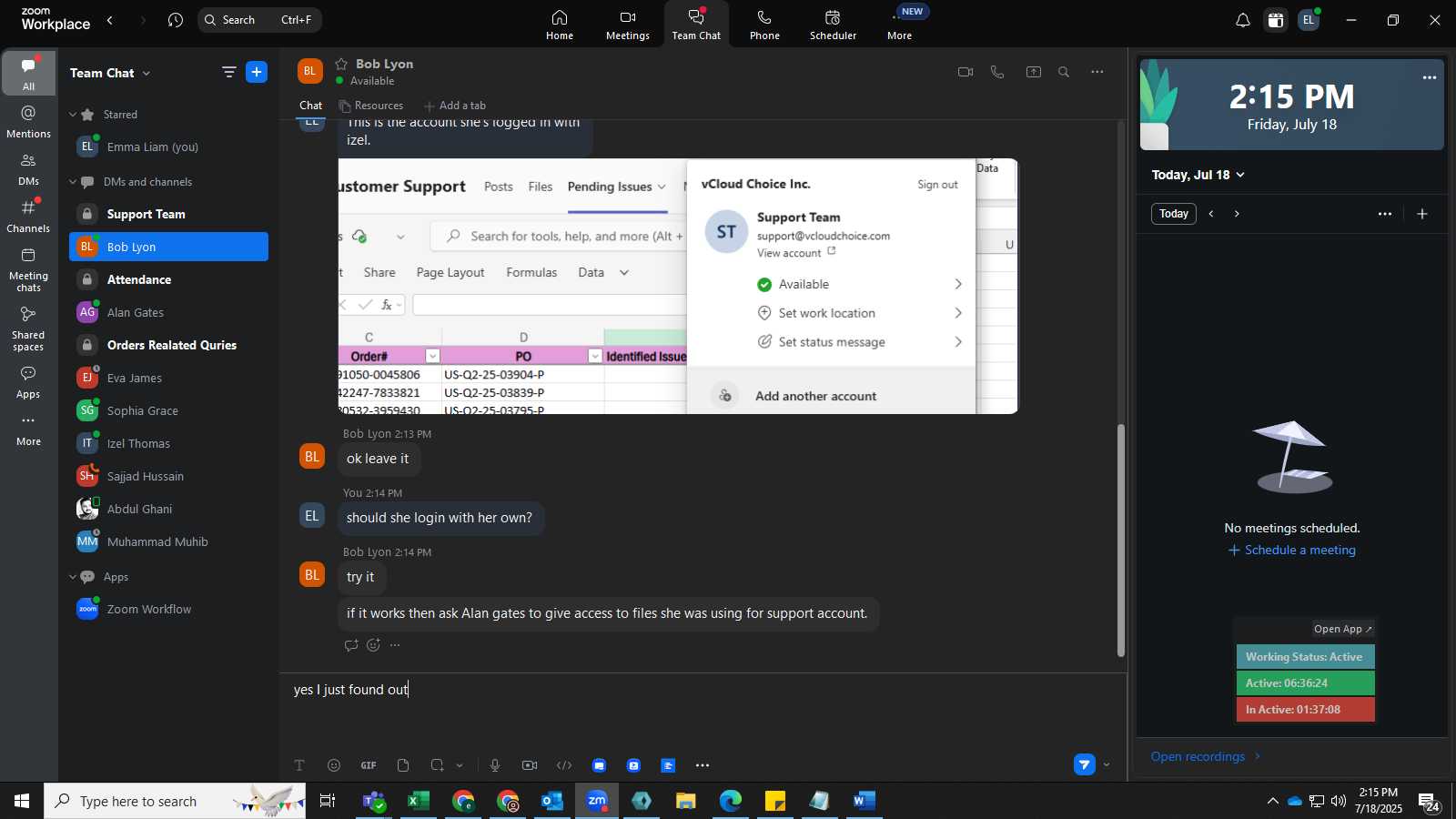Star the Bob Lyon conversation

[x=342, y=64]
